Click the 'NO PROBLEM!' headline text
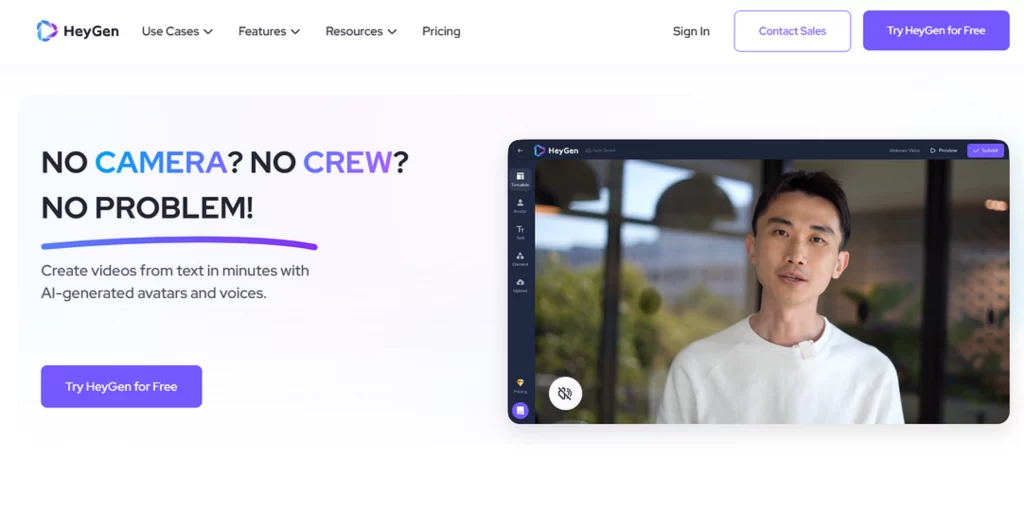The height and width of the screenshot is (512, 1024). pos(147,208)
